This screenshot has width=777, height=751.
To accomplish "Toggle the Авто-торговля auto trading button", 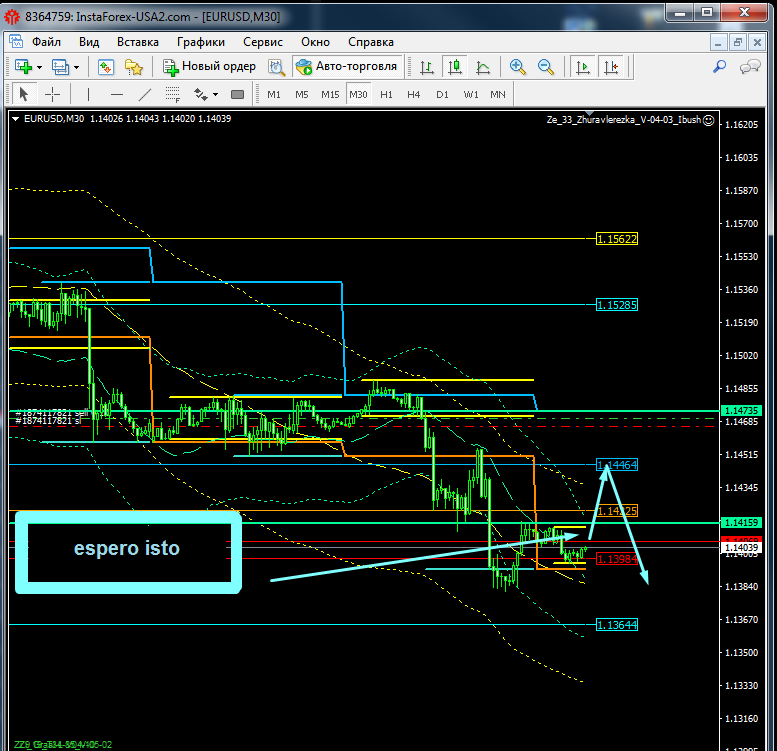I will (347, 67).
